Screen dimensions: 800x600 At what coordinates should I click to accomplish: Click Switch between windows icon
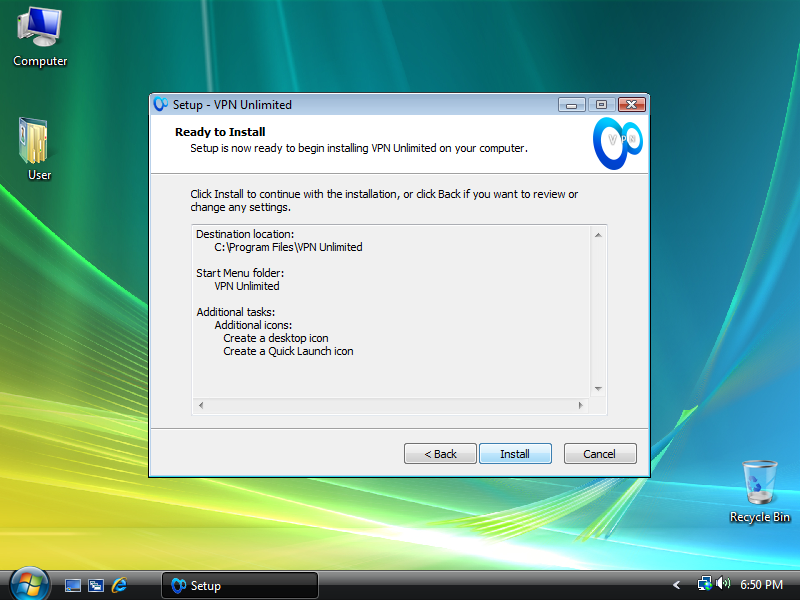pyautogui.click(x=96, y=585)
